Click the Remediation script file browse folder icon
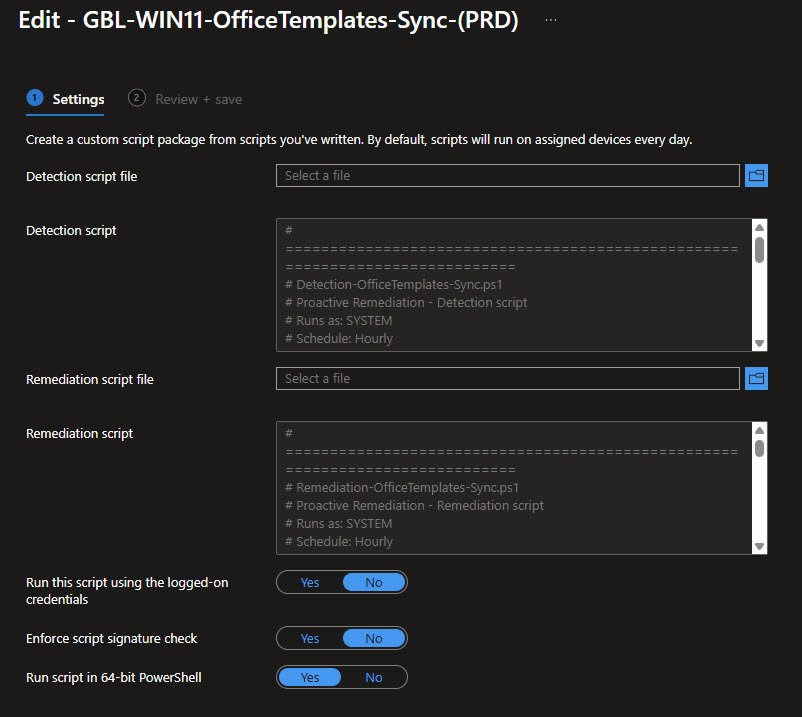The height and width of the screenshot is (717, 802). click(756, 379)
